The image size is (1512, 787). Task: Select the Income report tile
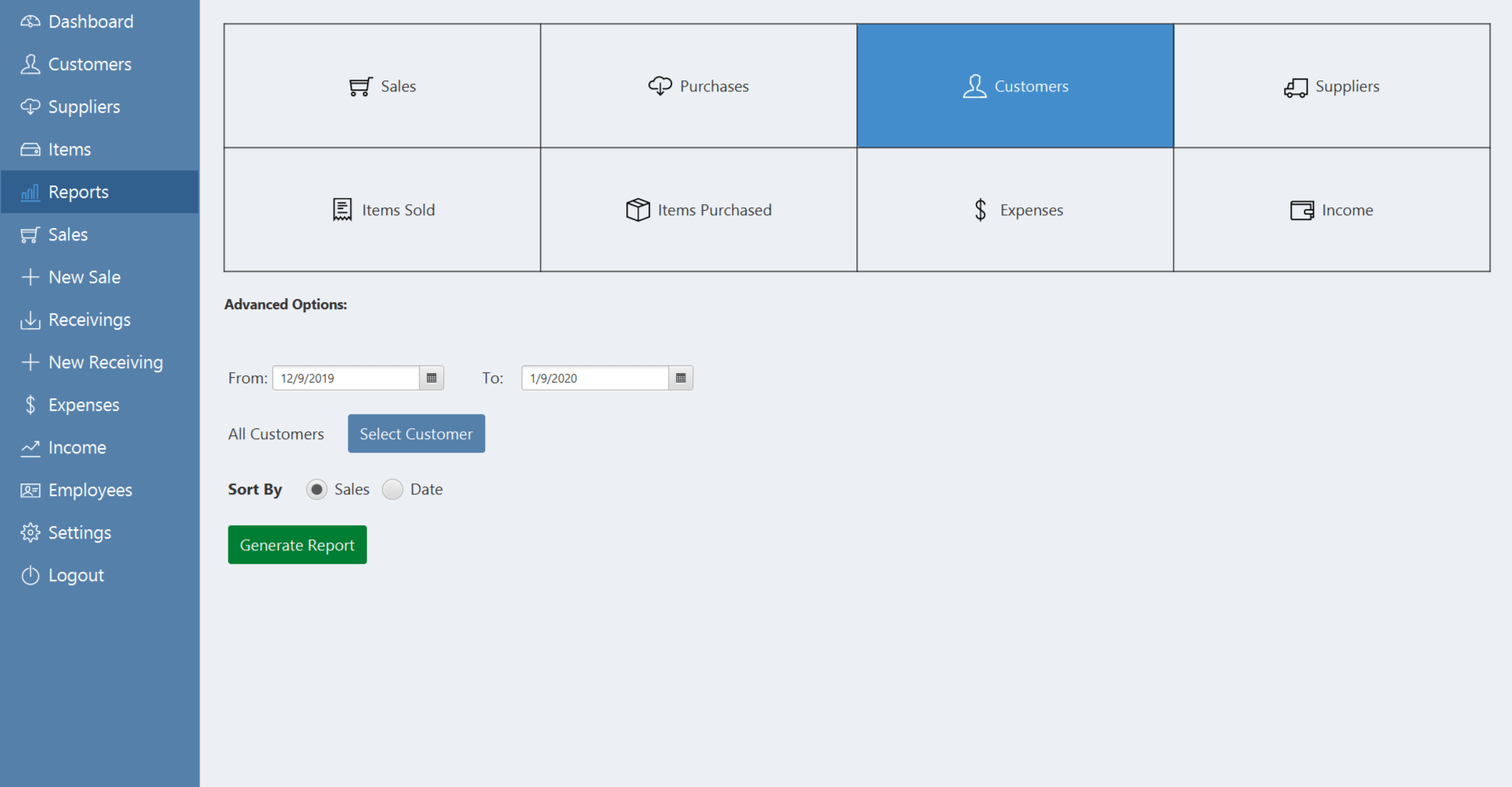tap(1331, 210)
